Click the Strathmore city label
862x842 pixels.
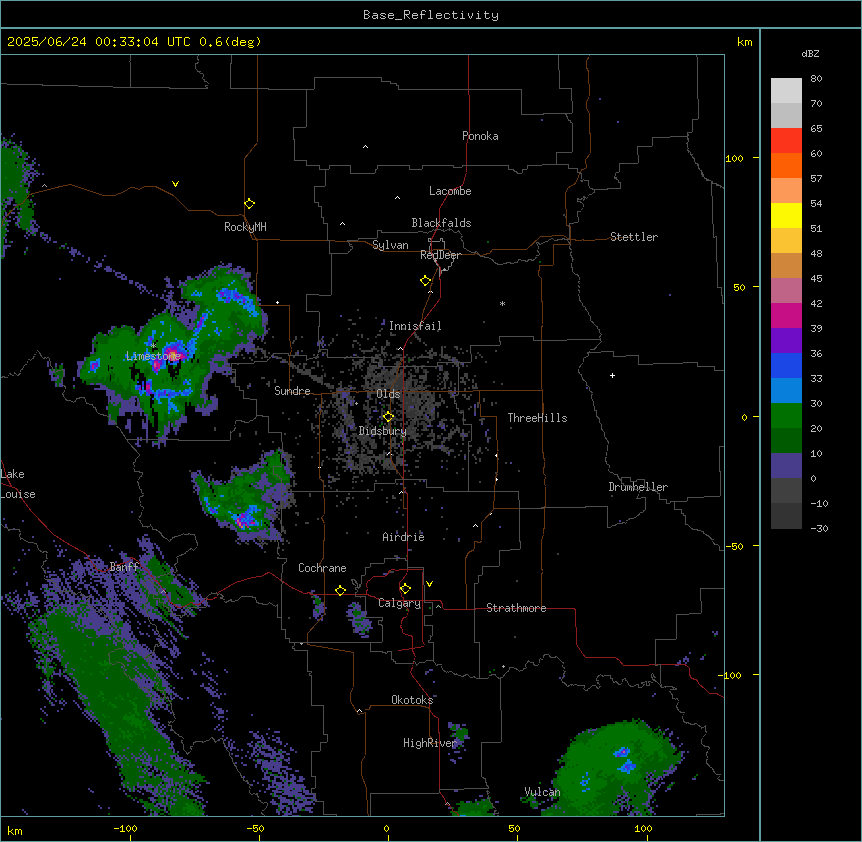point(516,608)
